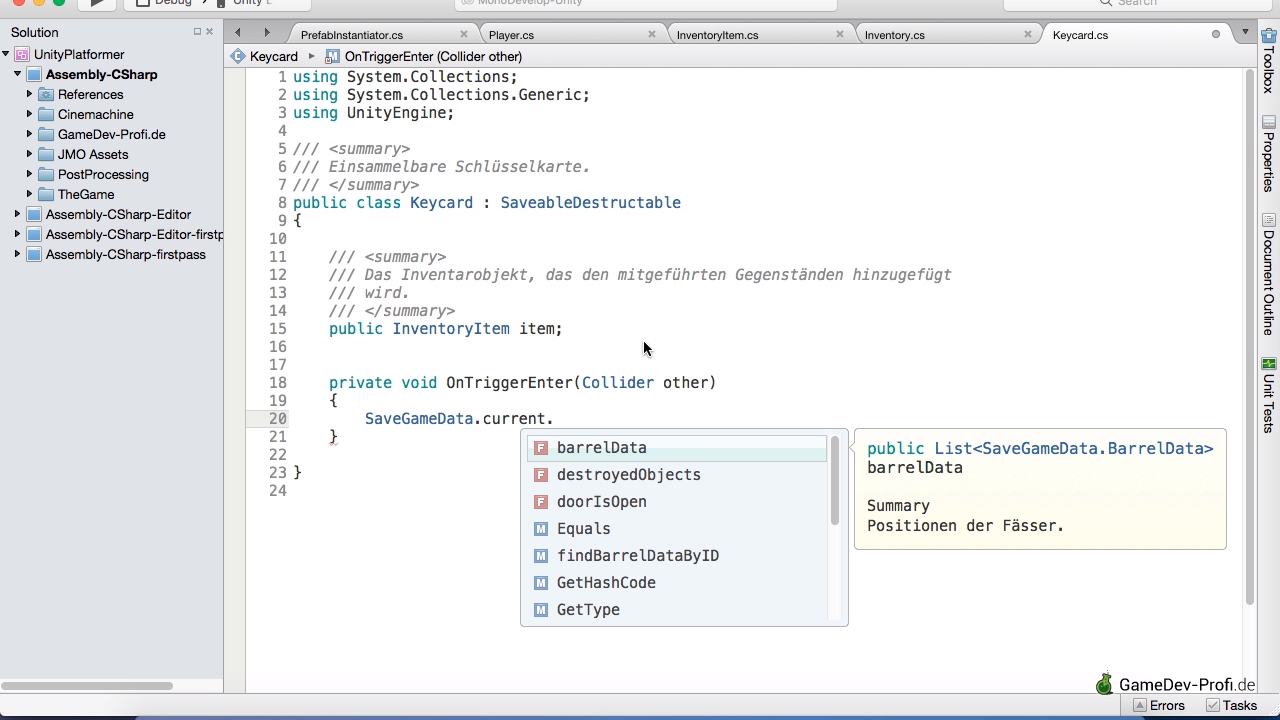
Task: Select TheGame tree item
Action: pos(86,194)
